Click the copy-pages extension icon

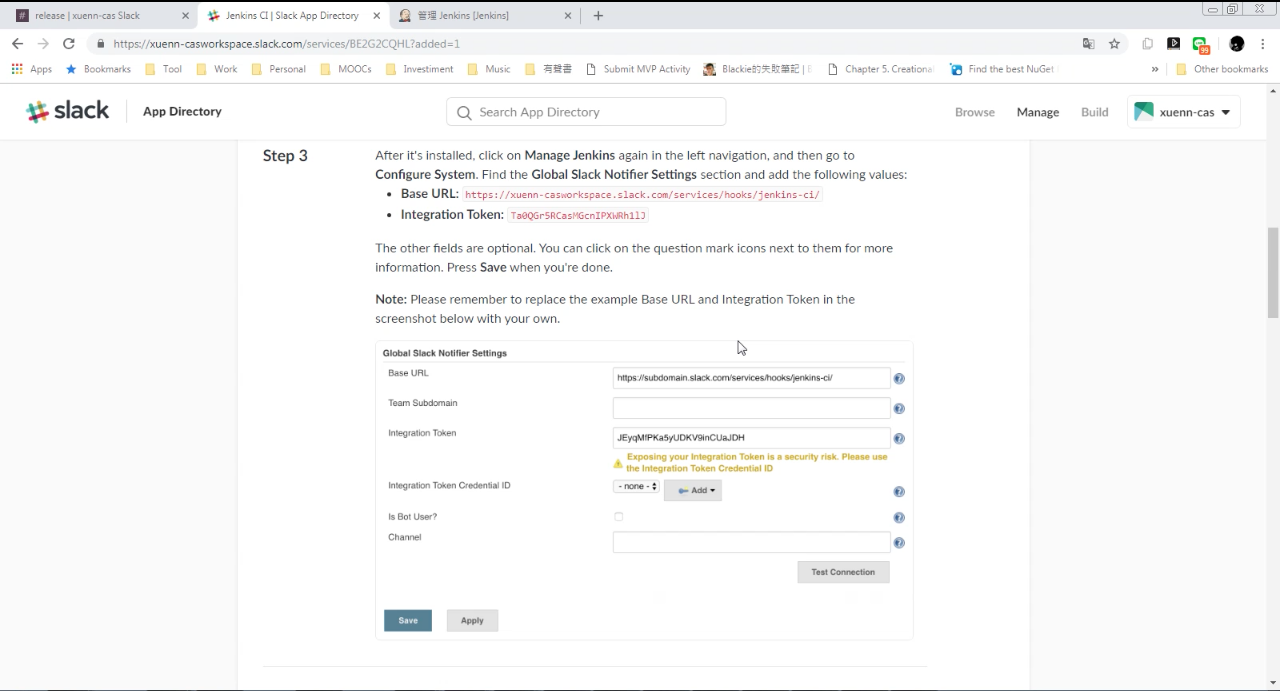1148,44
